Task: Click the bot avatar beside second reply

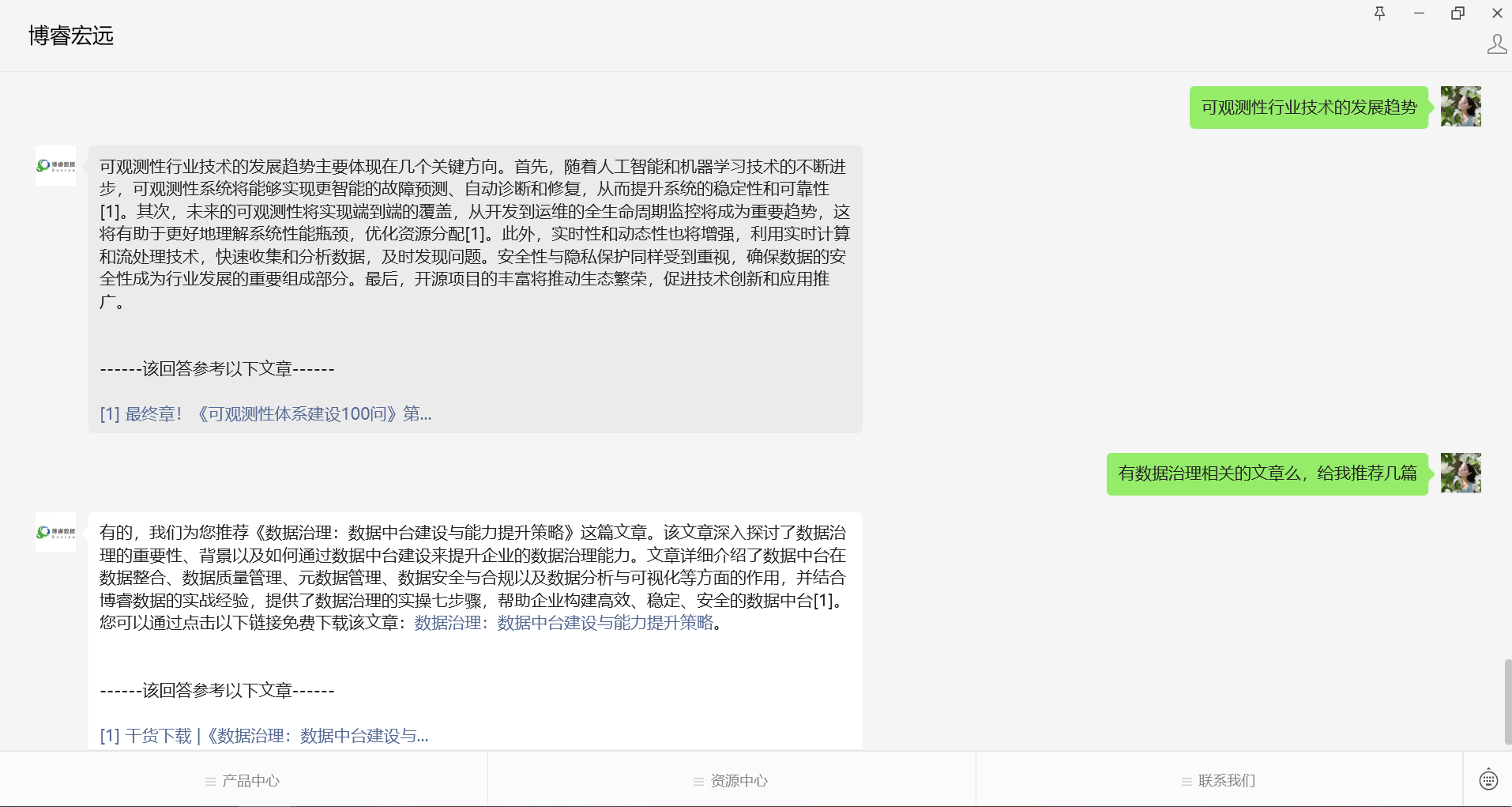Action: [56, 532]
